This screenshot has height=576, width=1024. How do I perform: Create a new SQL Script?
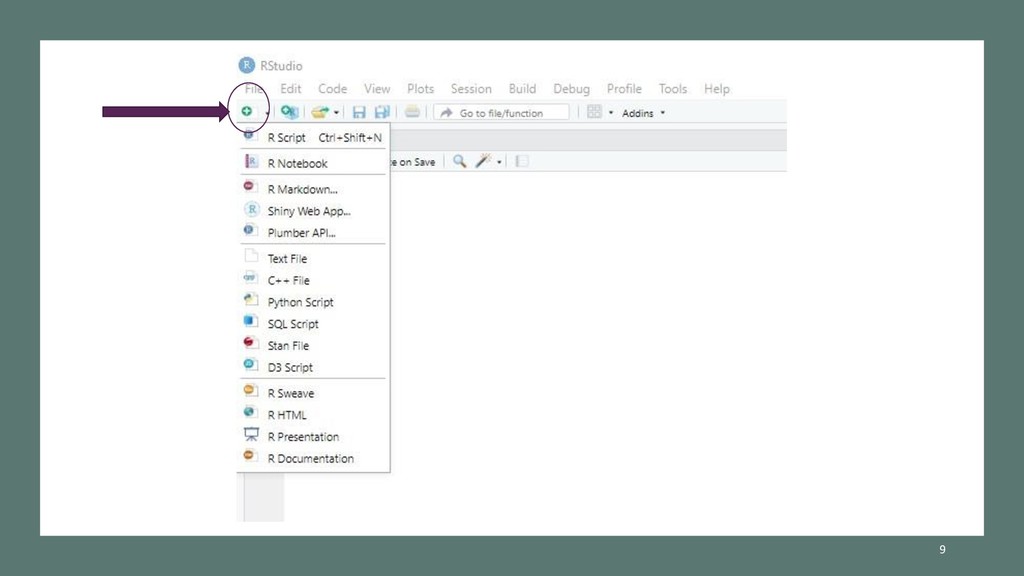click(x=314, y=324)
